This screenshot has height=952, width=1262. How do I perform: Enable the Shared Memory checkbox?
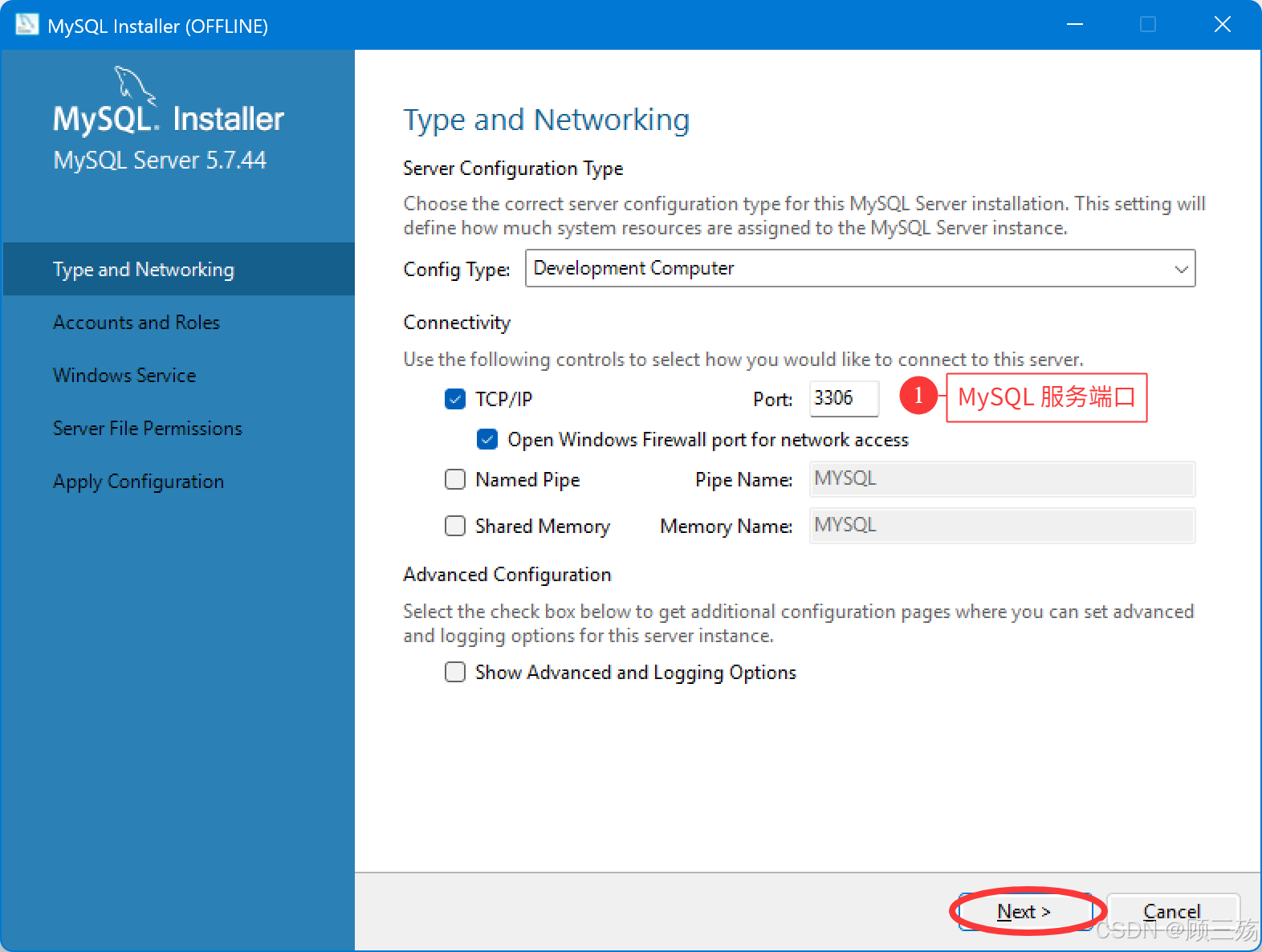coord(455,526)
